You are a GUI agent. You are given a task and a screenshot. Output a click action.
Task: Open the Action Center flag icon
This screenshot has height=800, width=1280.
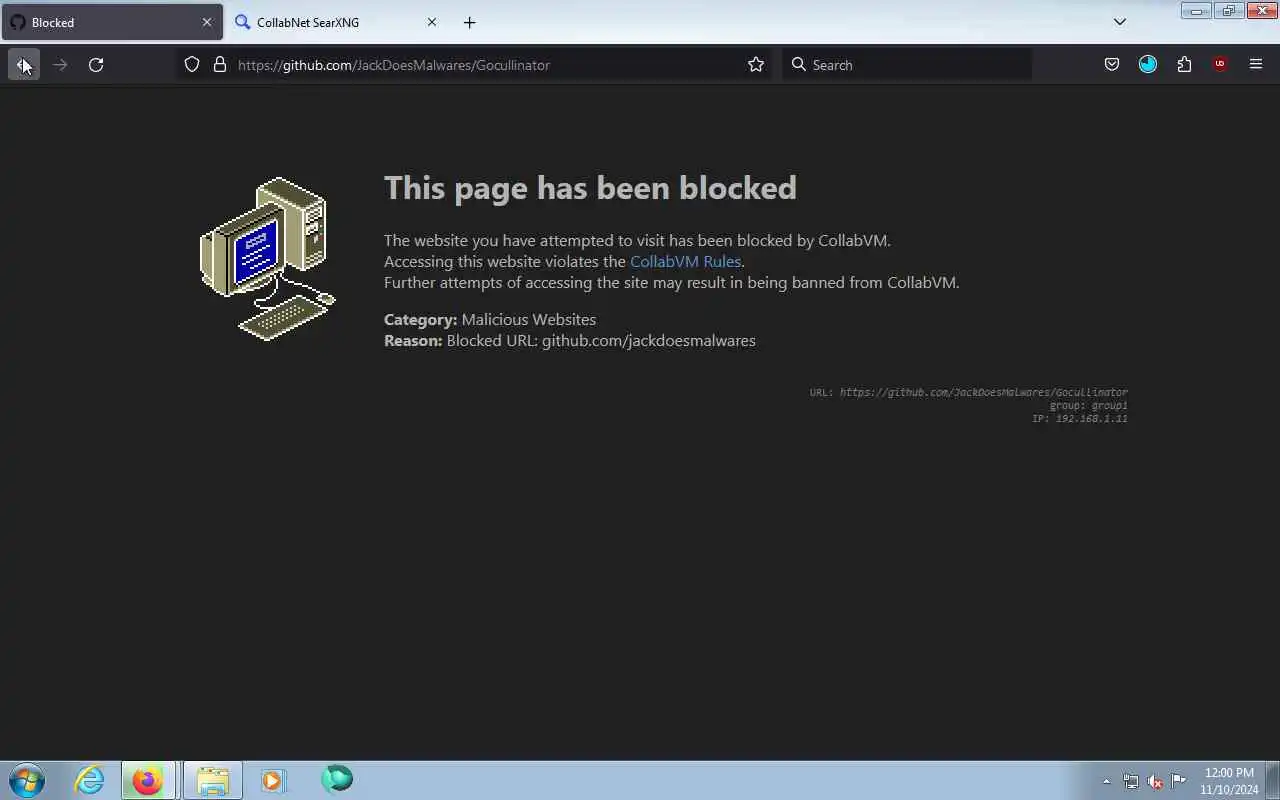point(1179,781)
